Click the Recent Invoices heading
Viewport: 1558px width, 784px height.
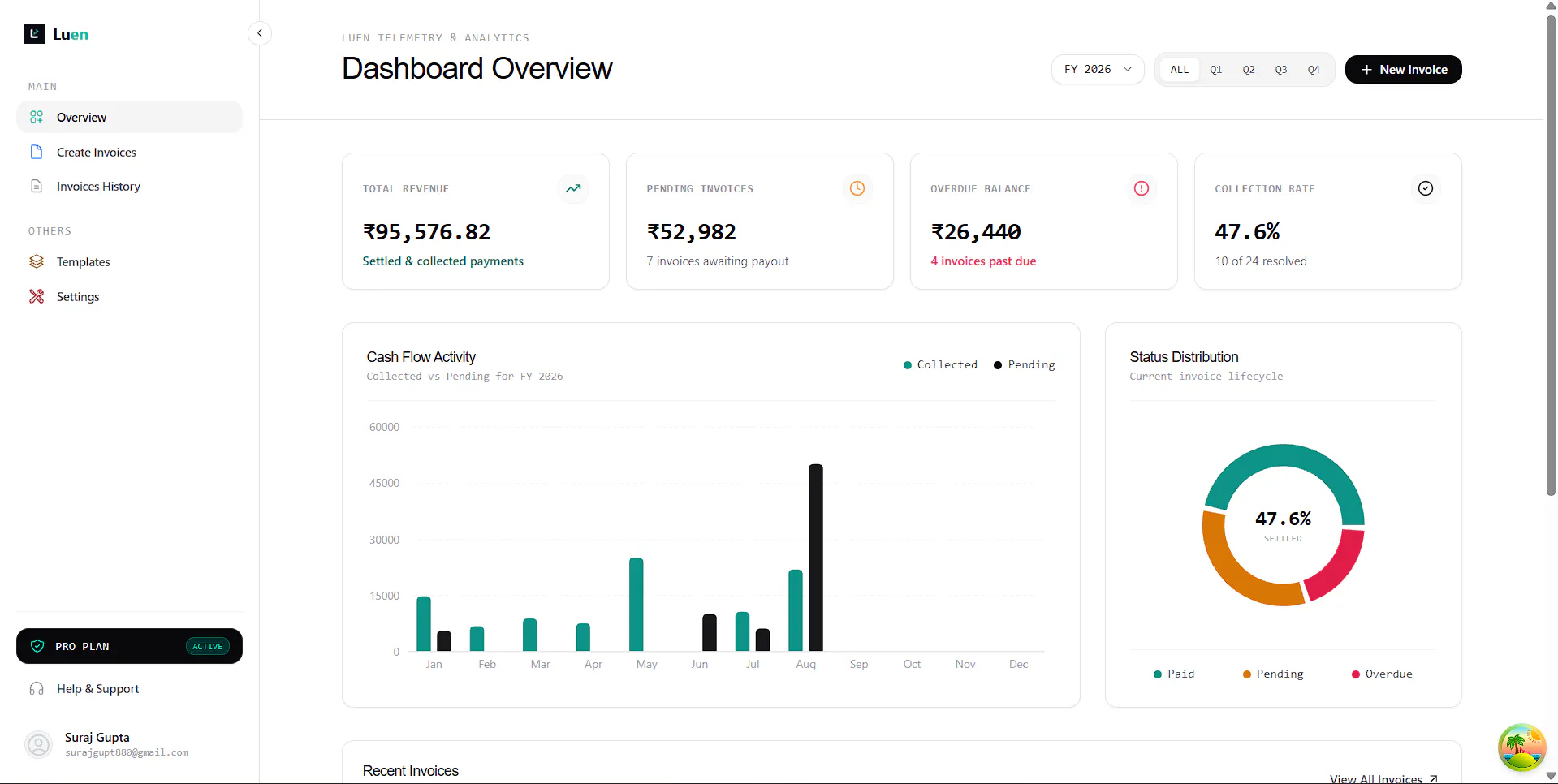(x=411, y=771)
